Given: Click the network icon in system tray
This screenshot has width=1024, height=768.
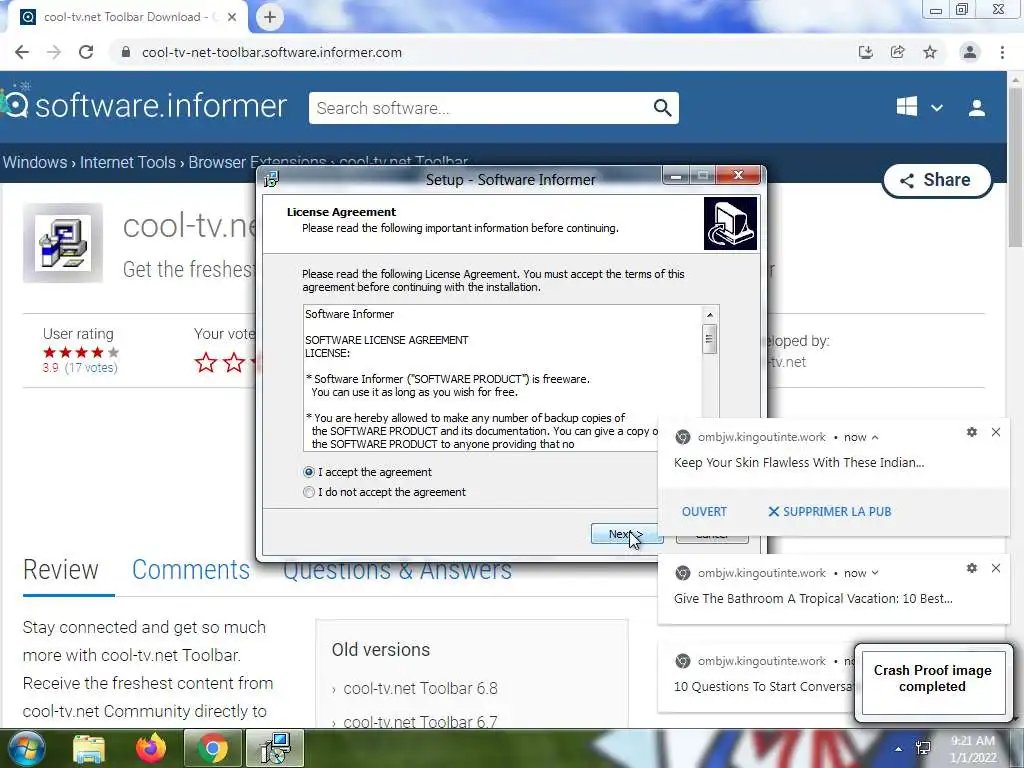Looking at the screenshot, I should (x=923, y=748).
